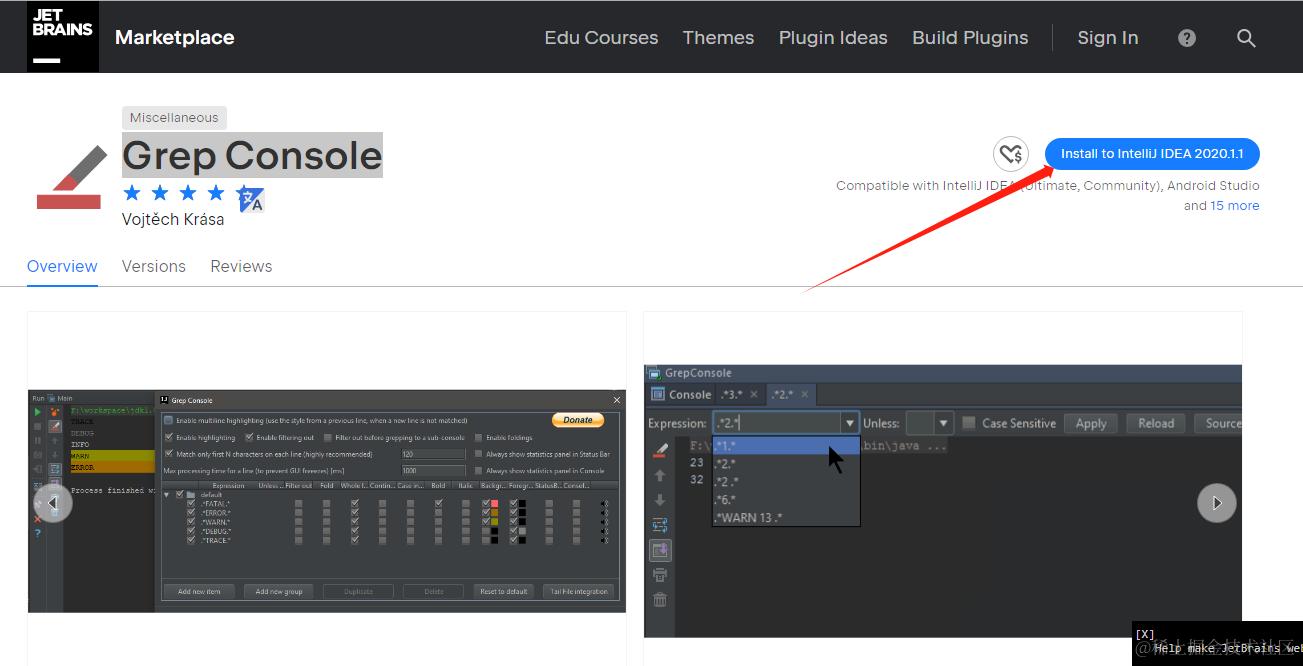Click the Add new item button

tap(199, 591)
